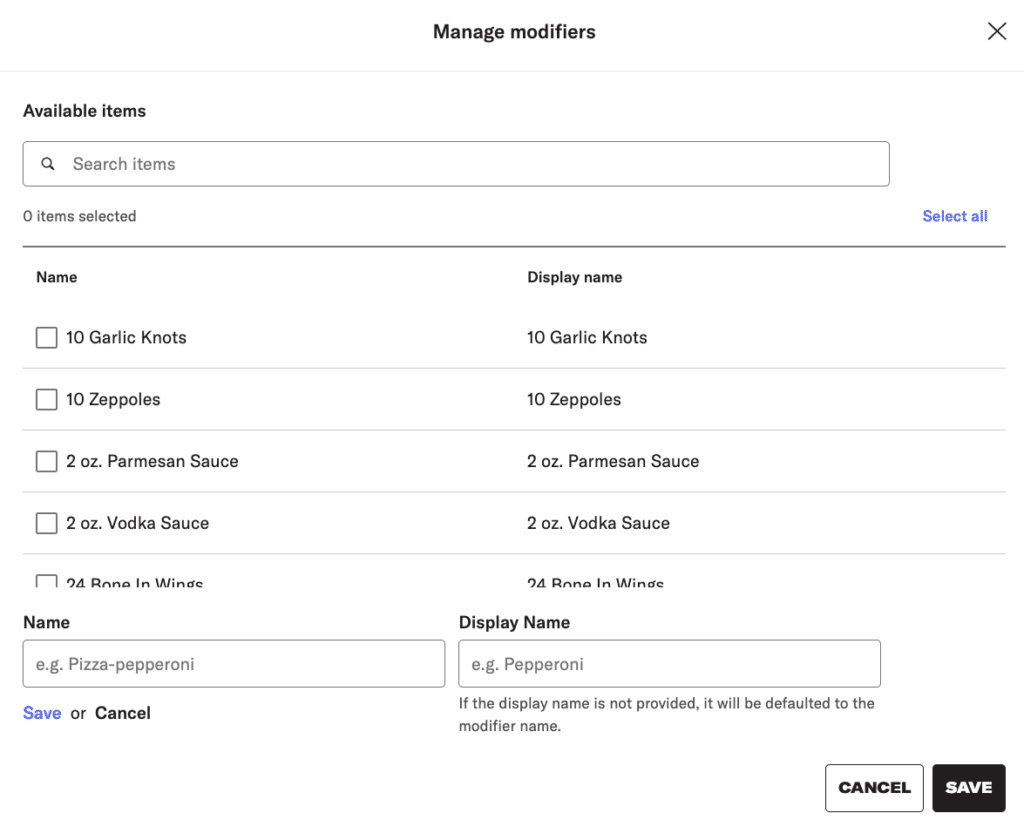Enable the 2 oz. Parmesan Sauce checkbox
Viewport: 1024px width, 820px height.
pos(46,462)
